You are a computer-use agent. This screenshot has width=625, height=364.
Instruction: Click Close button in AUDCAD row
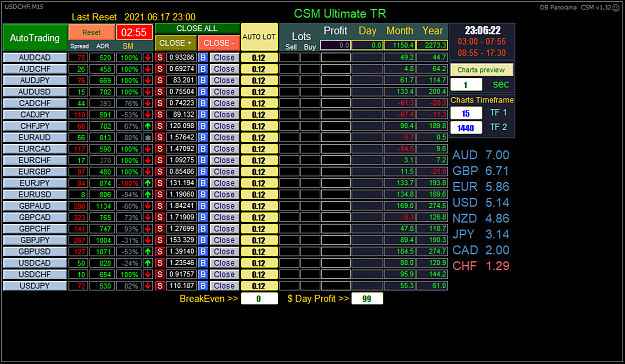click(224, 57)
